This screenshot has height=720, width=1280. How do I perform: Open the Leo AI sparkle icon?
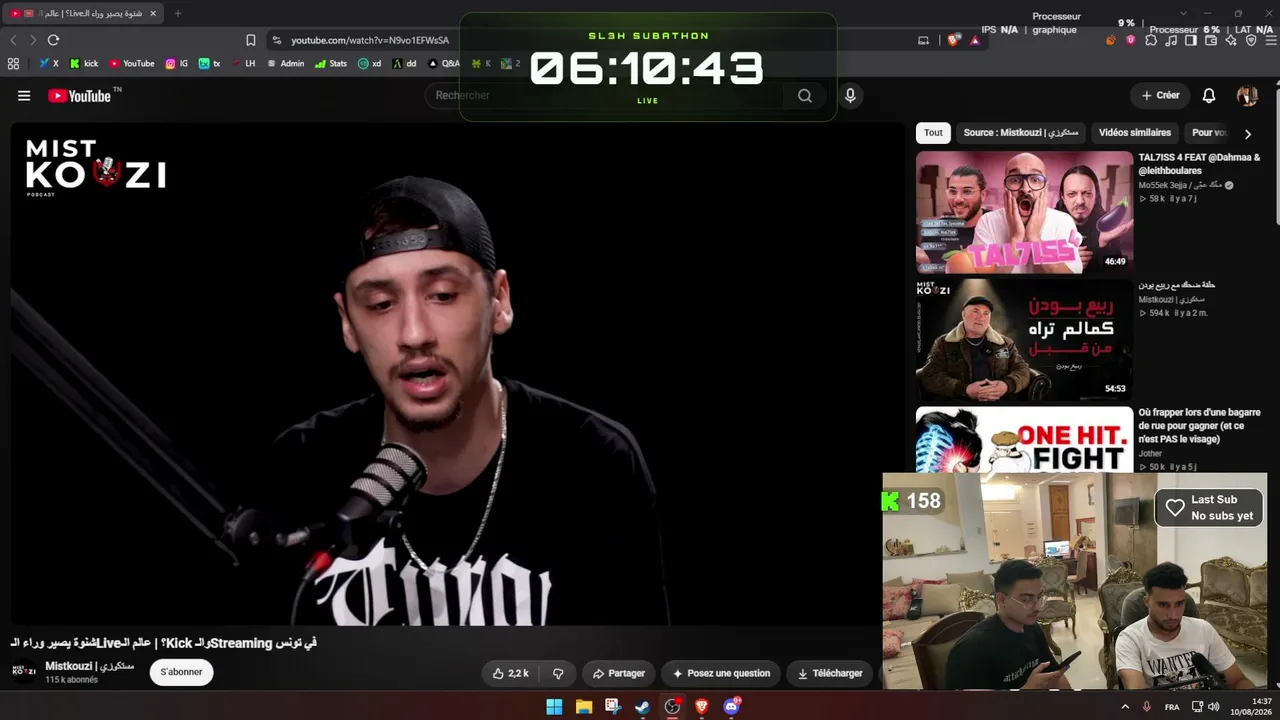1231,40
